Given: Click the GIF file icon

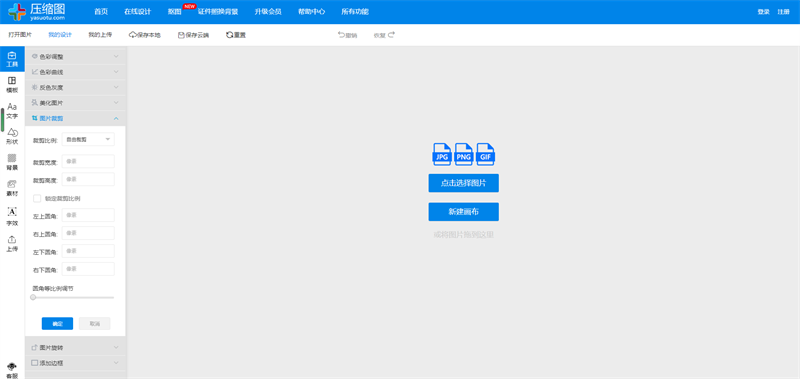Looking at the screenshot, I should coord(485,154).
